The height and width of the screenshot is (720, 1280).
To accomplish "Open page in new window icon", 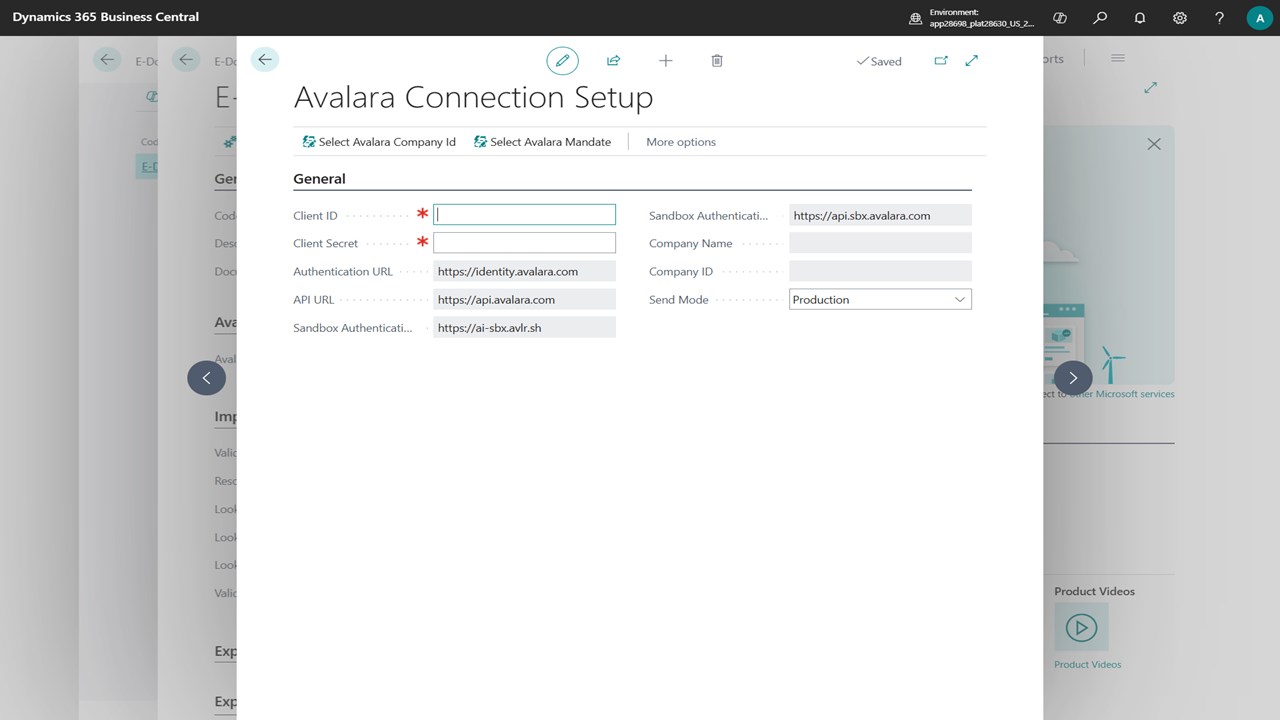I will (x=941, y=61).
